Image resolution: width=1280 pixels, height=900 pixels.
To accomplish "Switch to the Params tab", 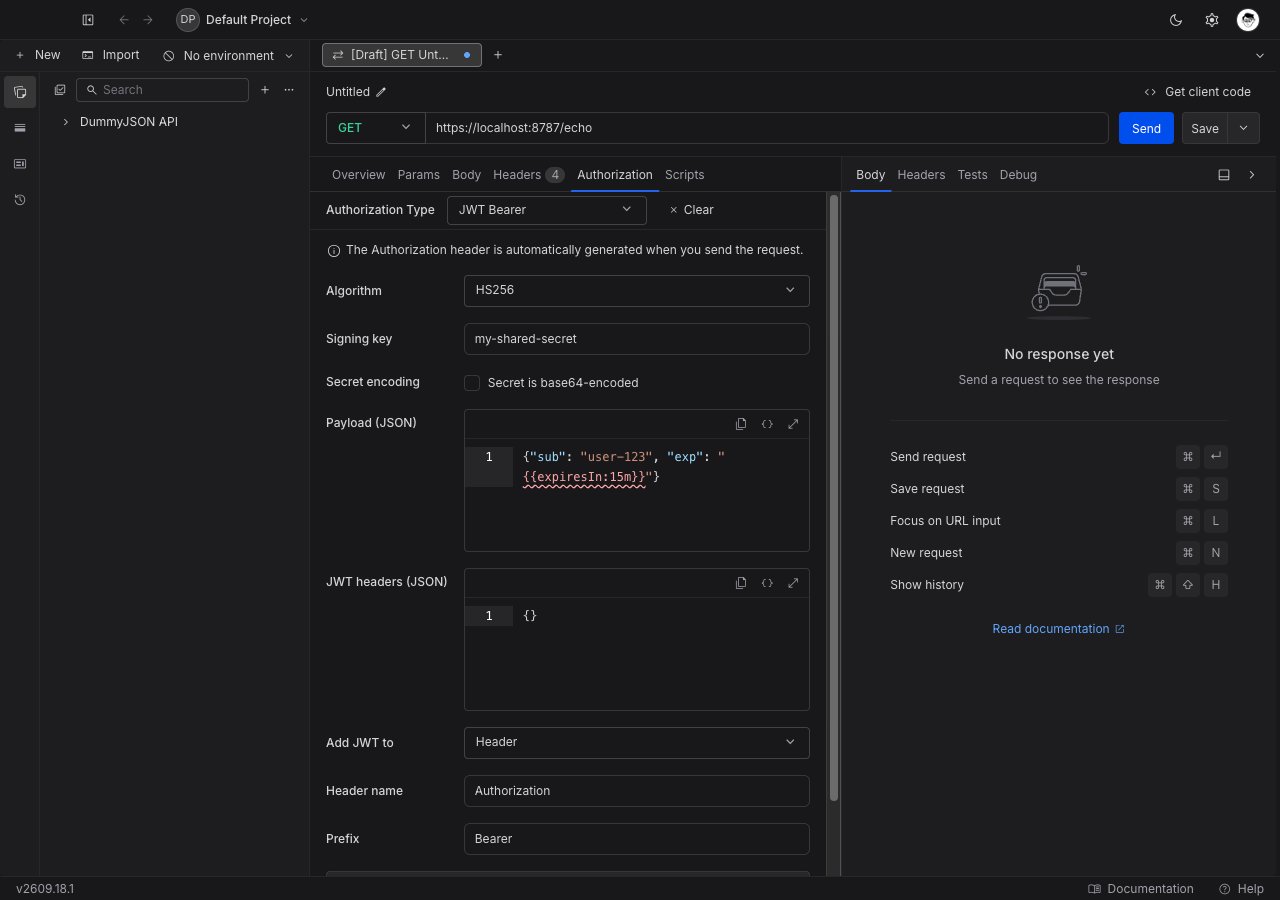I will 418,175.
